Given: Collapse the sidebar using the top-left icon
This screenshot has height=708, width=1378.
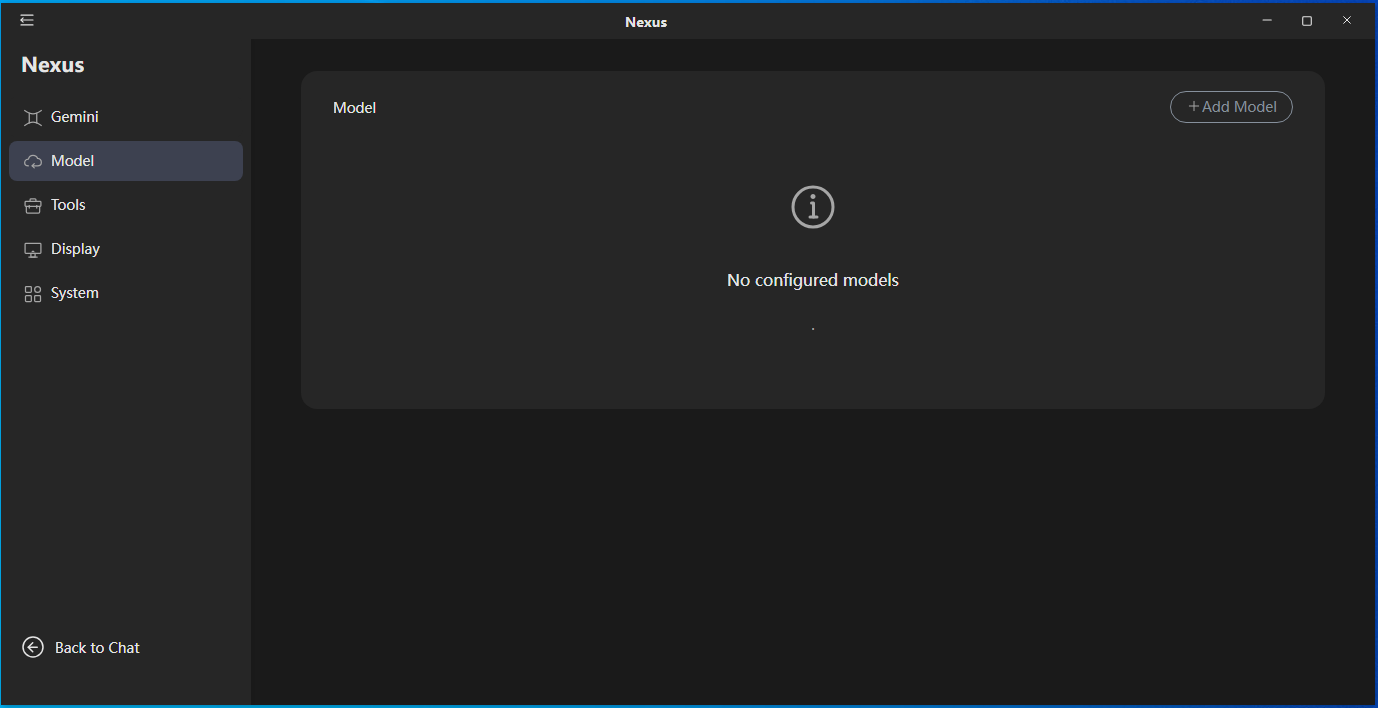Looking at the screenshot, I should tap(26, 19).
